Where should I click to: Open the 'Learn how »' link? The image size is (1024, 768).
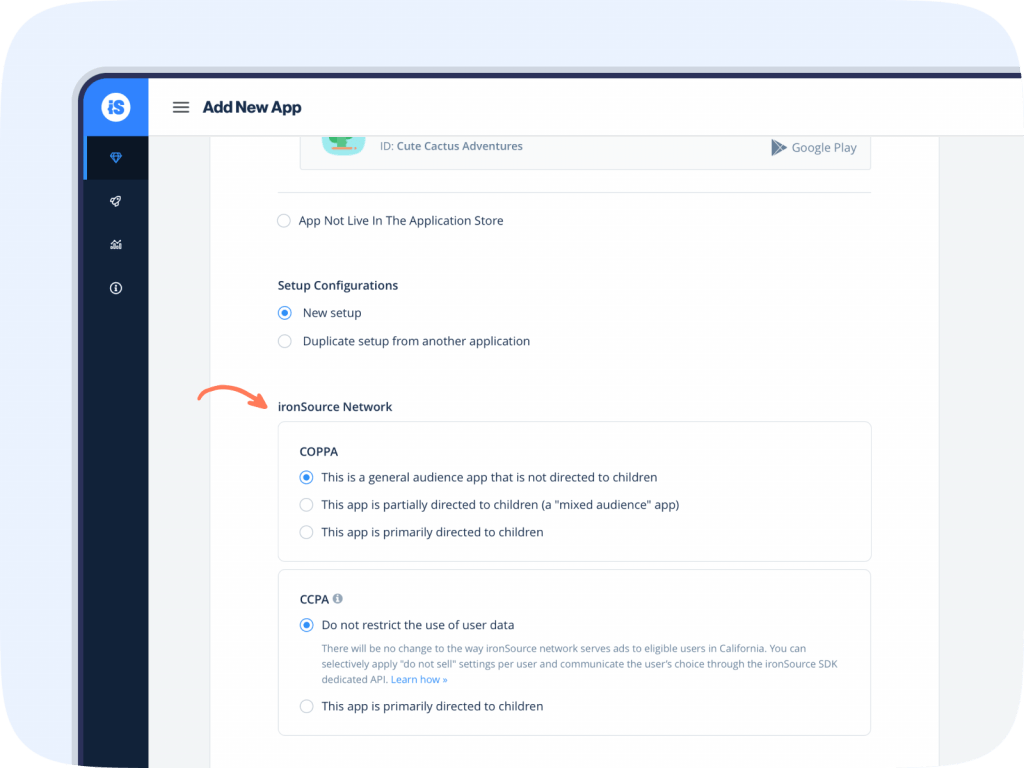pos(418,679)
